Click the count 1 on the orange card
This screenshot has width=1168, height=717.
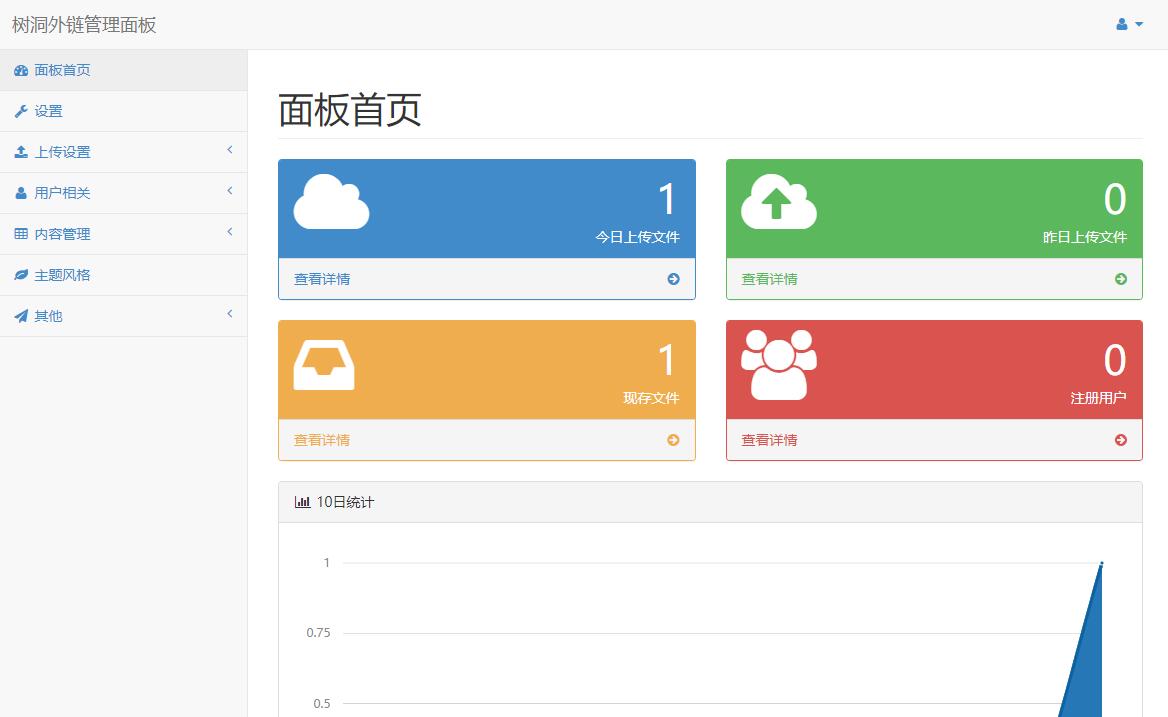point(667,360)
